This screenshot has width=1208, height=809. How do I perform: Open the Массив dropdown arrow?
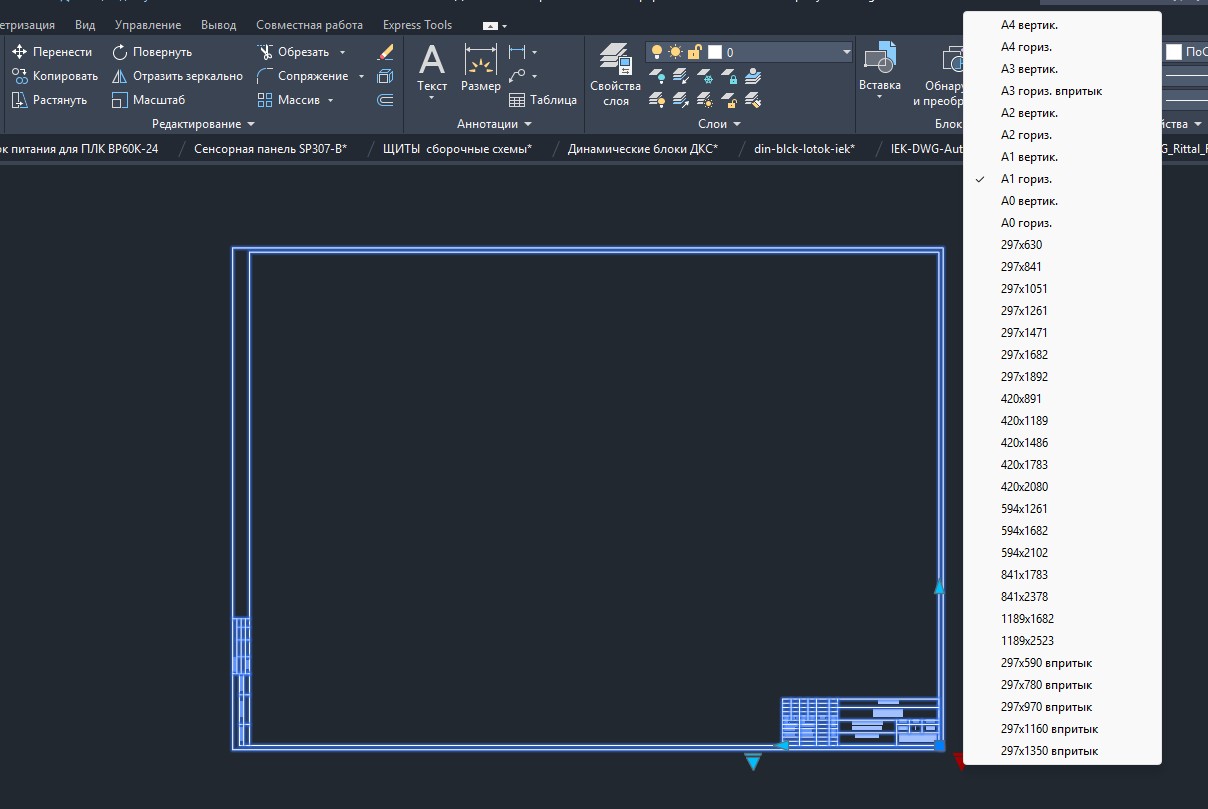point(330,100)
